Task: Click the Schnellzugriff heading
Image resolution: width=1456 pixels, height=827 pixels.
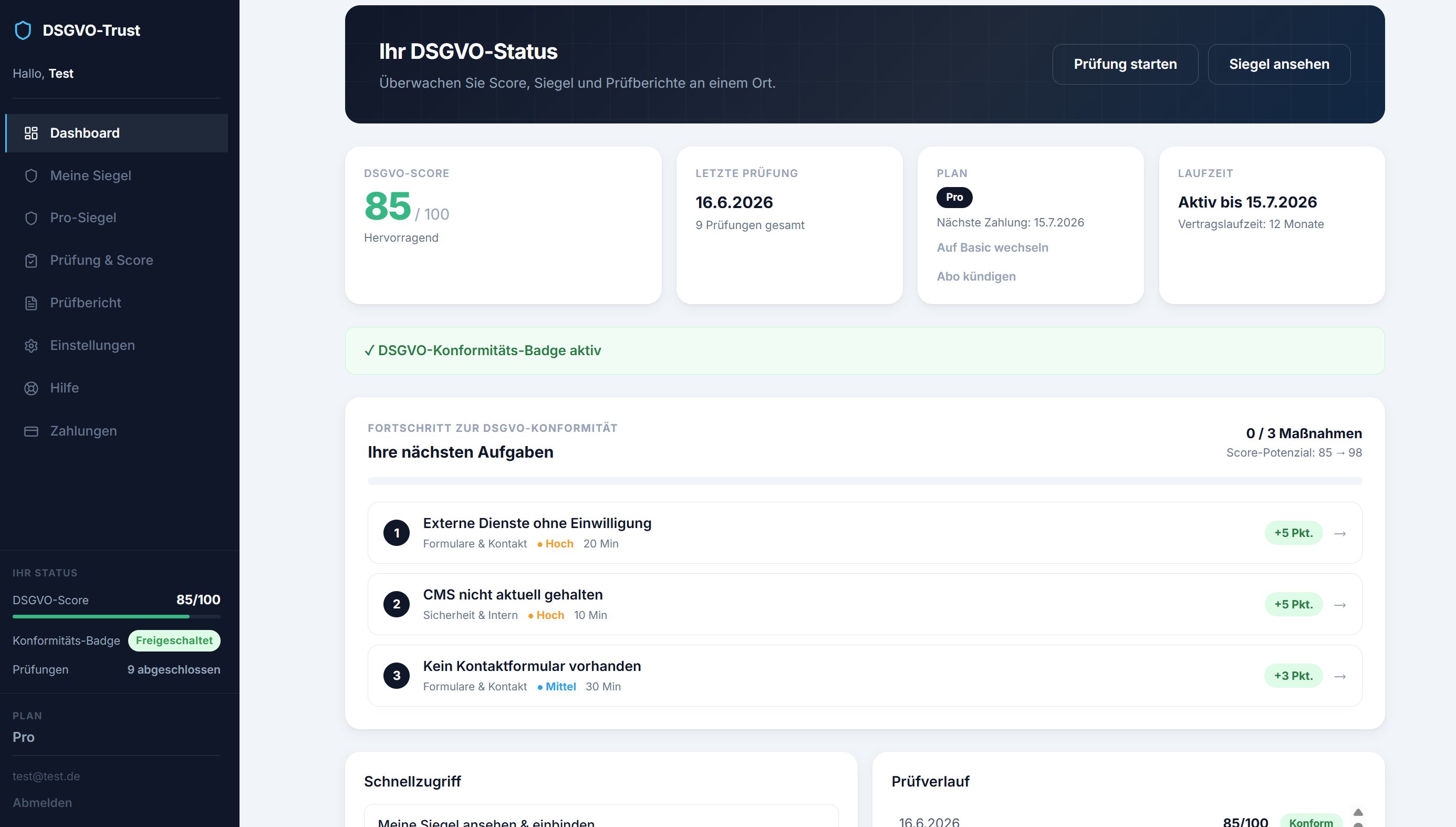Action: pos(412,782)
